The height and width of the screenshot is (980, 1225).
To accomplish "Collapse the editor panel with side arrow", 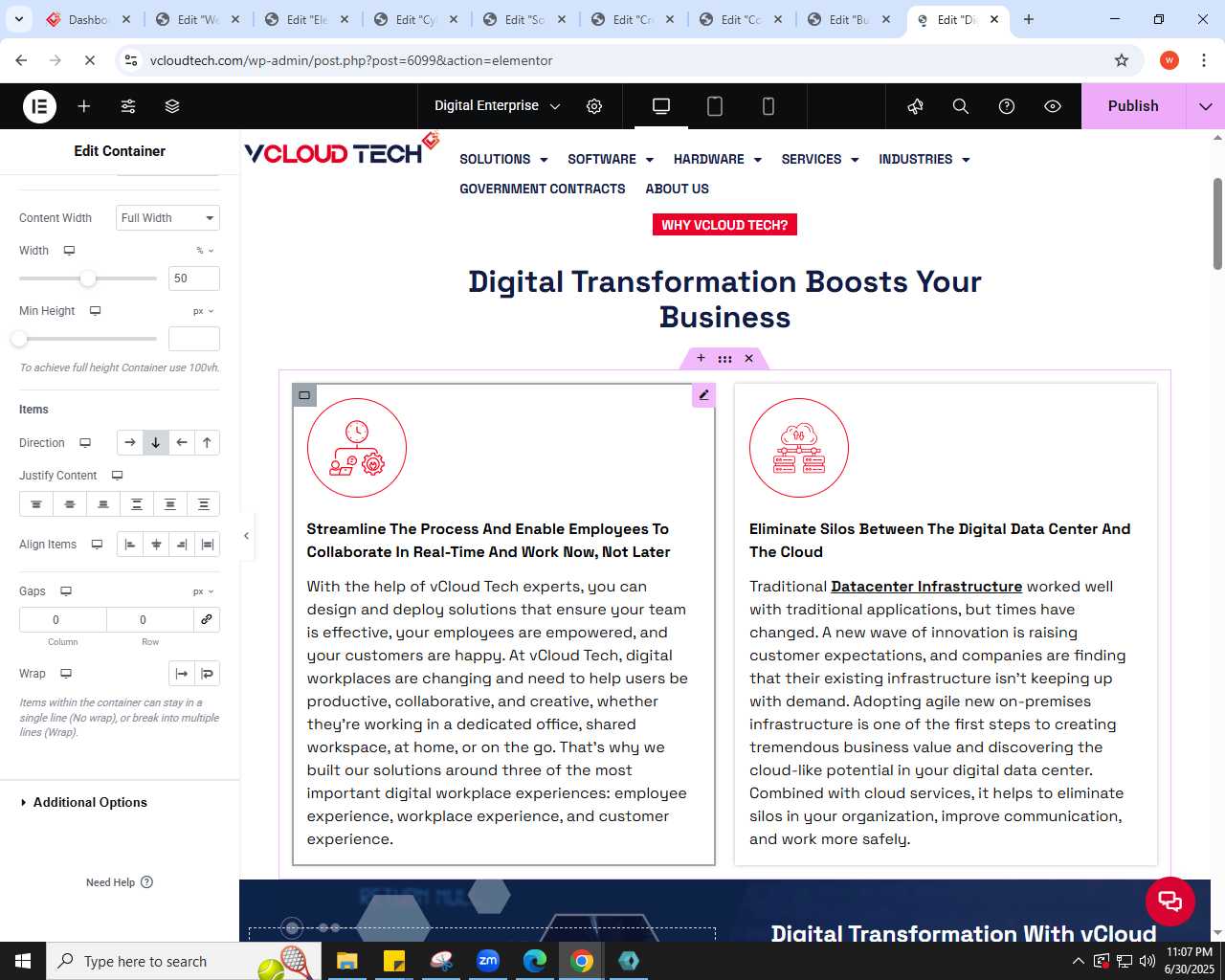I will tap(246, 536).
